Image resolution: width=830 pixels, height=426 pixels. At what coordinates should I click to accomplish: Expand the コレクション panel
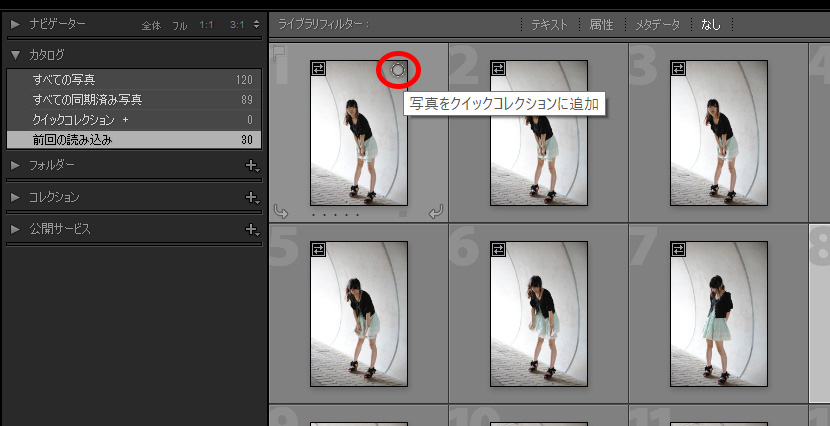pos(15,197)
